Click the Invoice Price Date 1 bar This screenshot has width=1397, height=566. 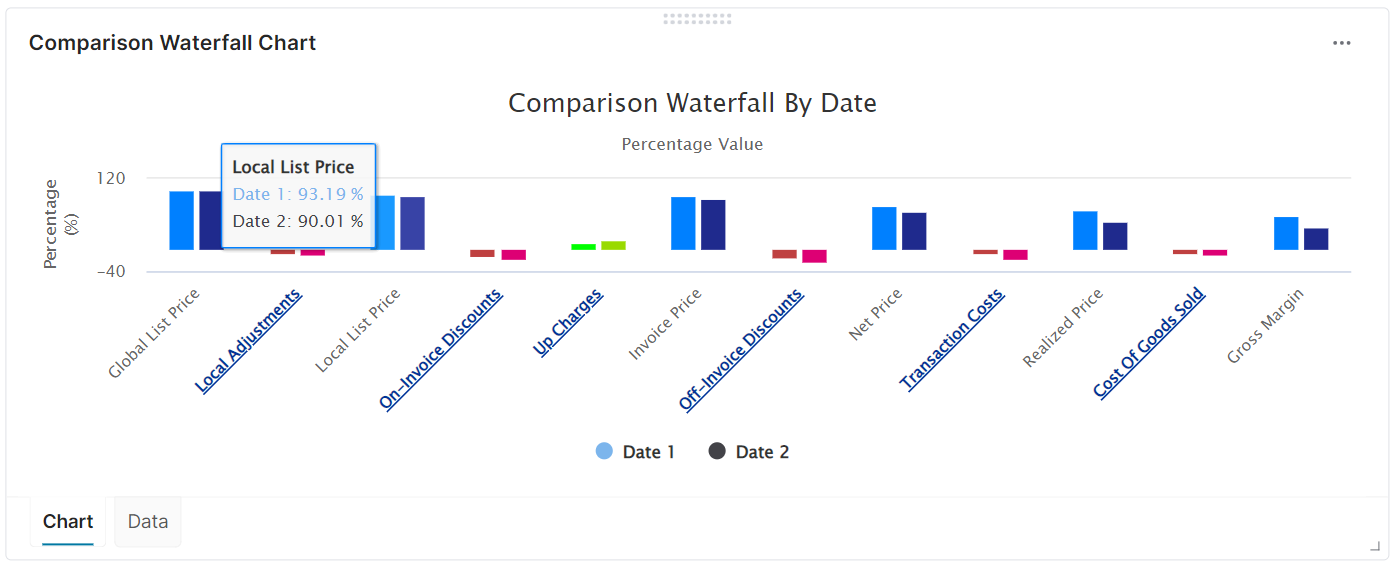[x=683, y=223]
